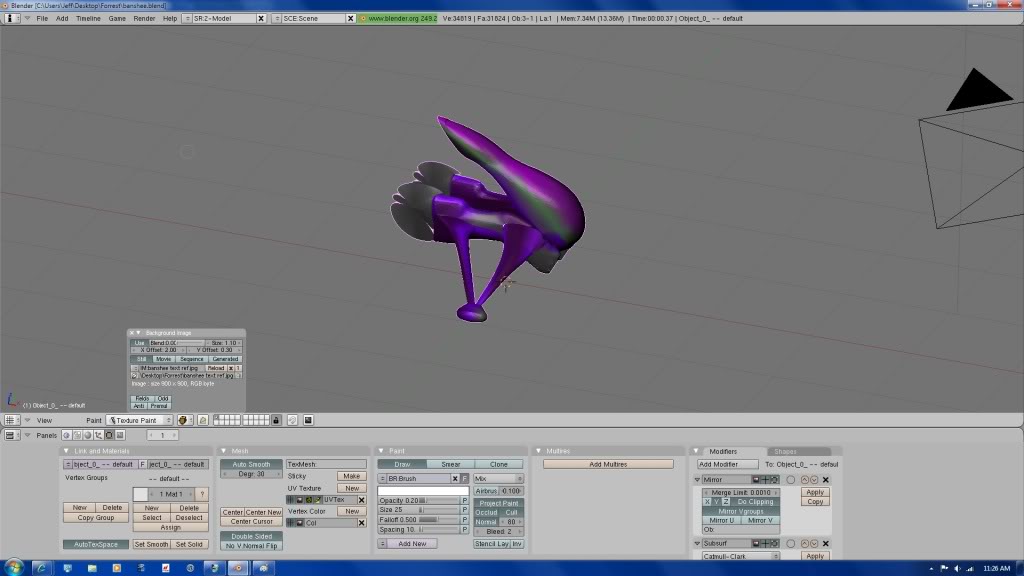Toggle Mirror Vgroups option
This screenshot has height=576, width=1024.
tap(741, 511)
